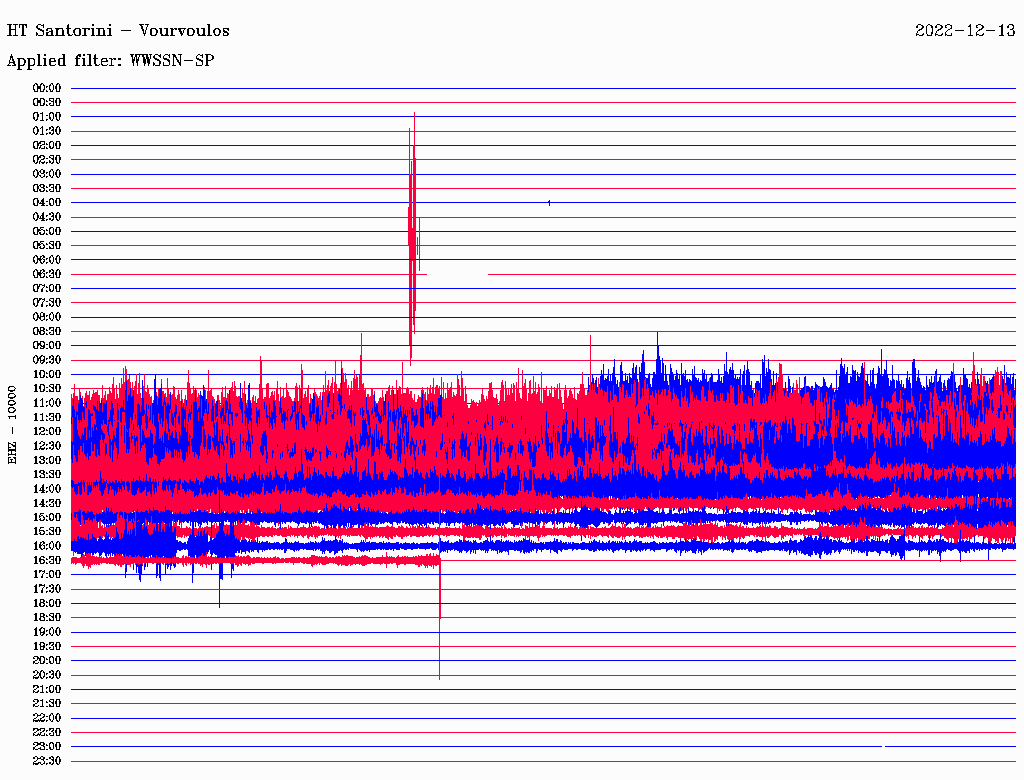Select the 14:00 time label
Viewport: 1024px width, 780px height.
click(47, 489)
